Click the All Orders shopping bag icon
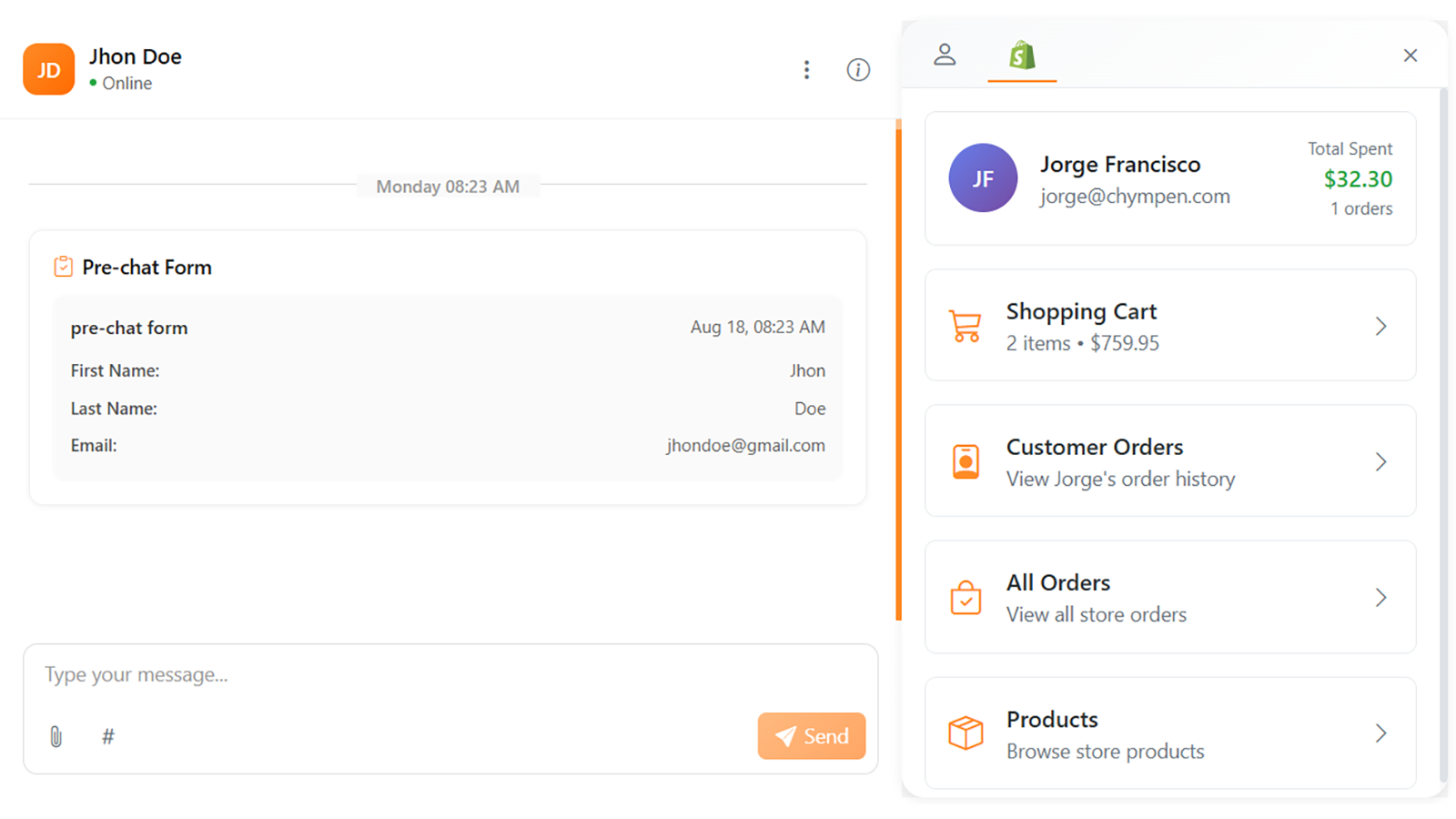Screen dimensions: 1456x819 click(965, 598)
